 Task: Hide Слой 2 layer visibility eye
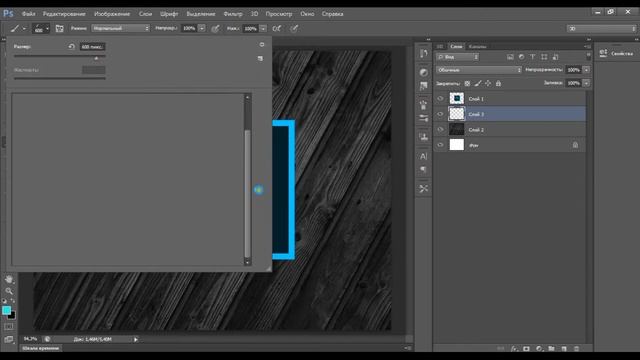440,130
